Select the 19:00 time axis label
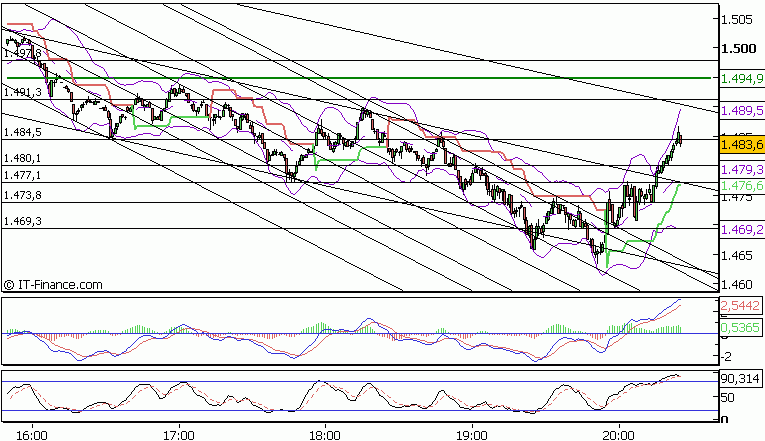 click(x=471, y=435)
